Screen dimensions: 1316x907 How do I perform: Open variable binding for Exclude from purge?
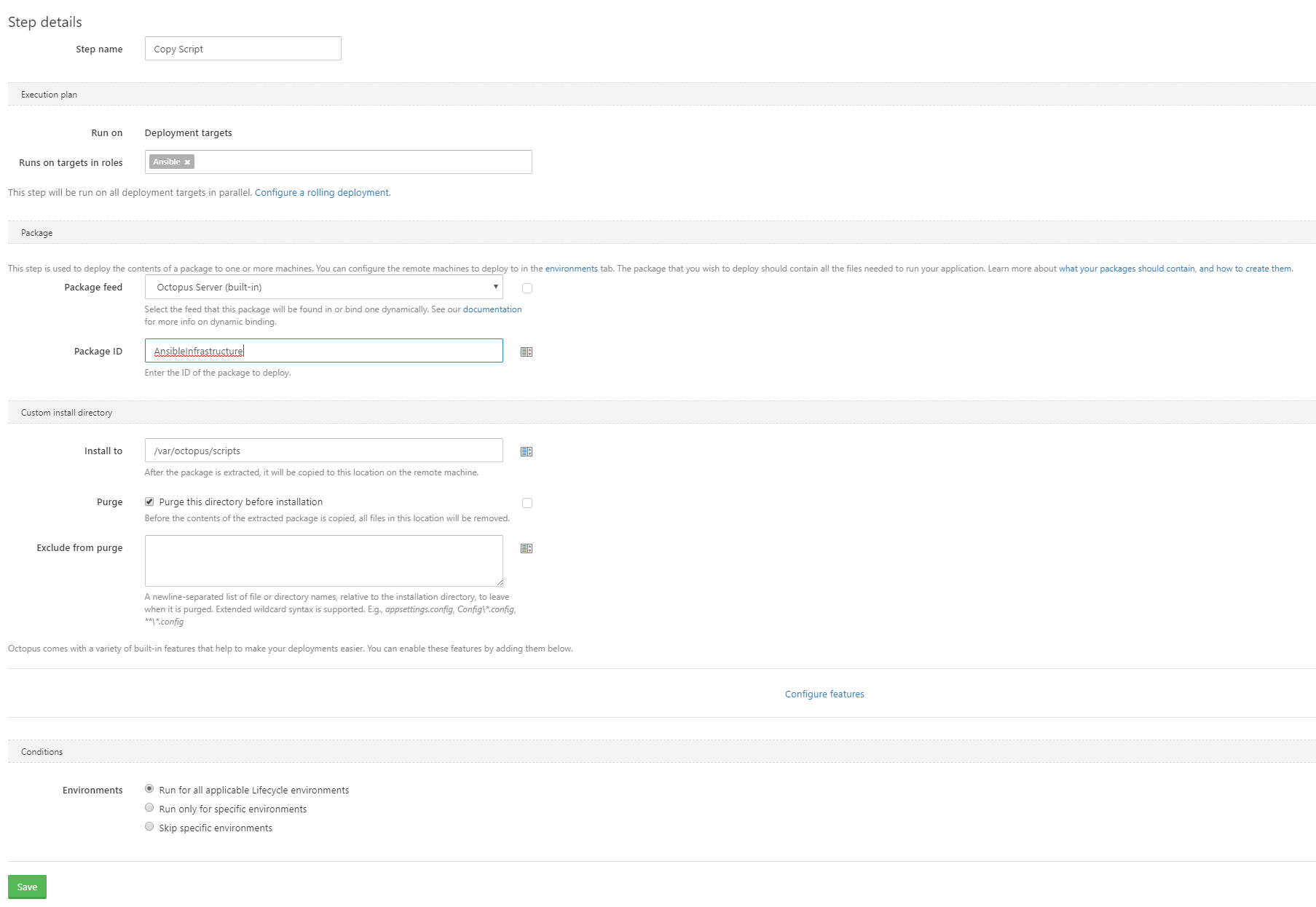[526, 547]
